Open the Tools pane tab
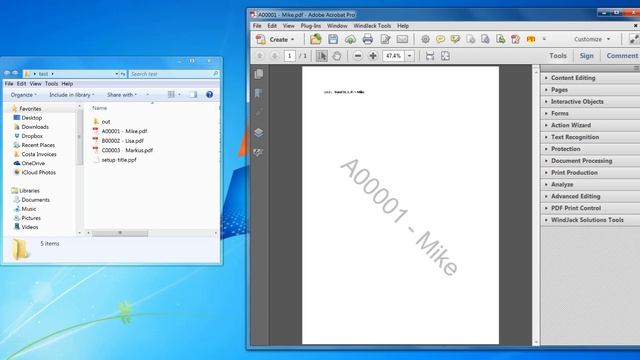This screenshot has width=640, height=360. point(558,56)
